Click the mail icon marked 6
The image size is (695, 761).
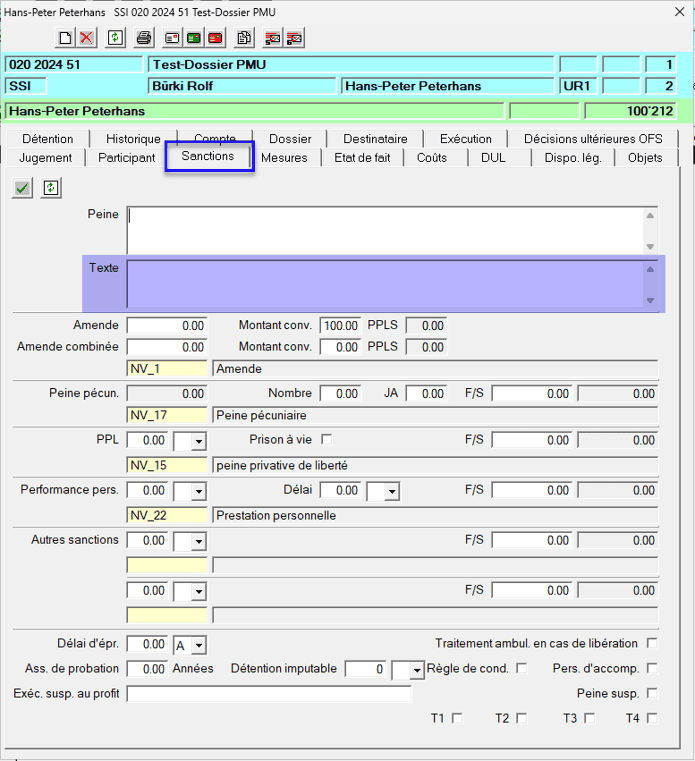294,38
